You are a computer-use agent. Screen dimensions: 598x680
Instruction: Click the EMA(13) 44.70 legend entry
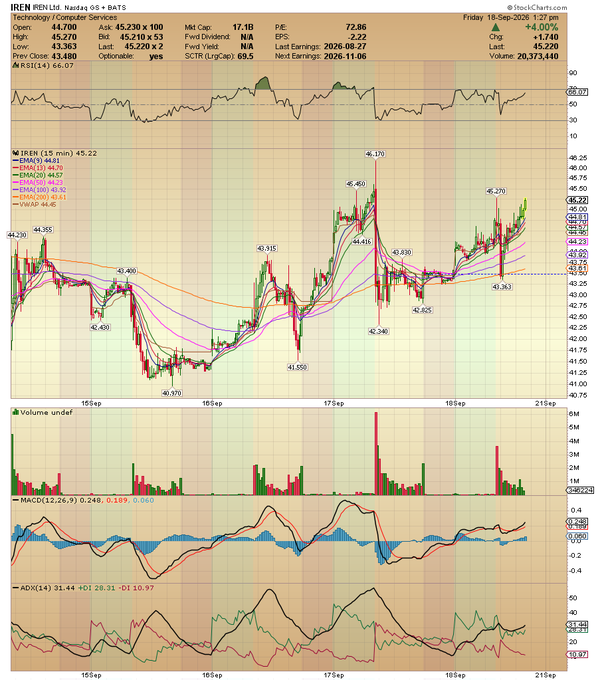41,168
